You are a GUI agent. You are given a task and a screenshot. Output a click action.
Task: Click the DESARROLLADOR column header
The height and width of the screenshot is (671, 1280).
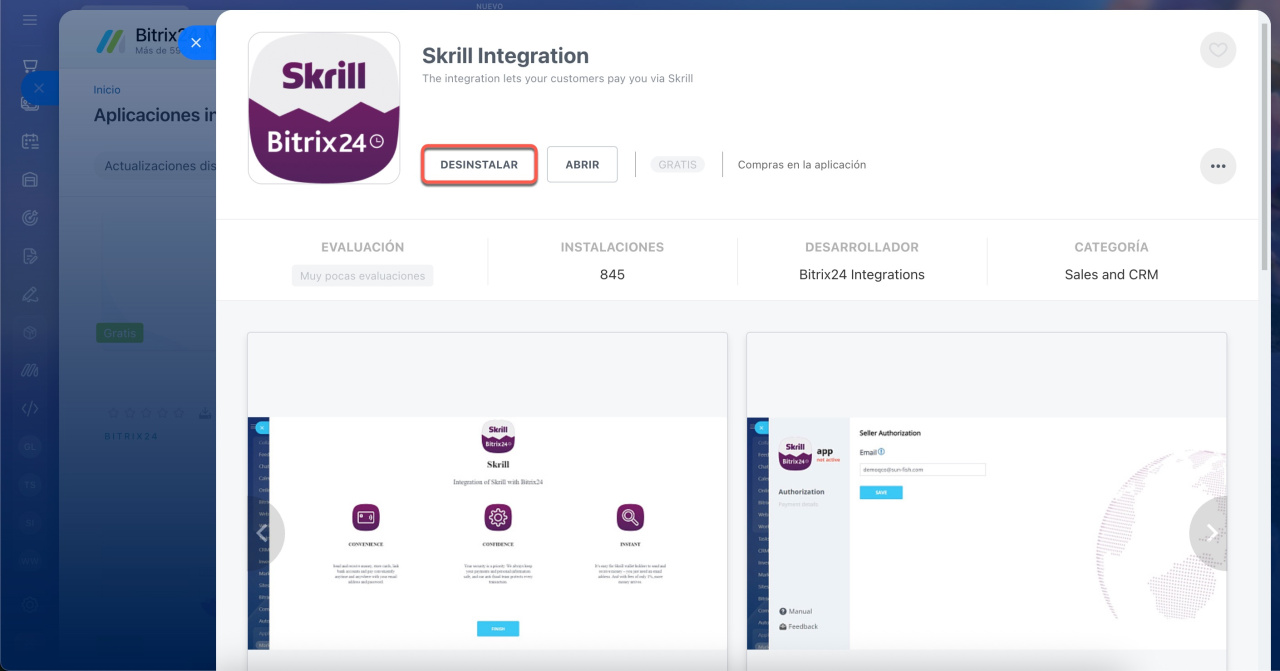click(862, 247)
